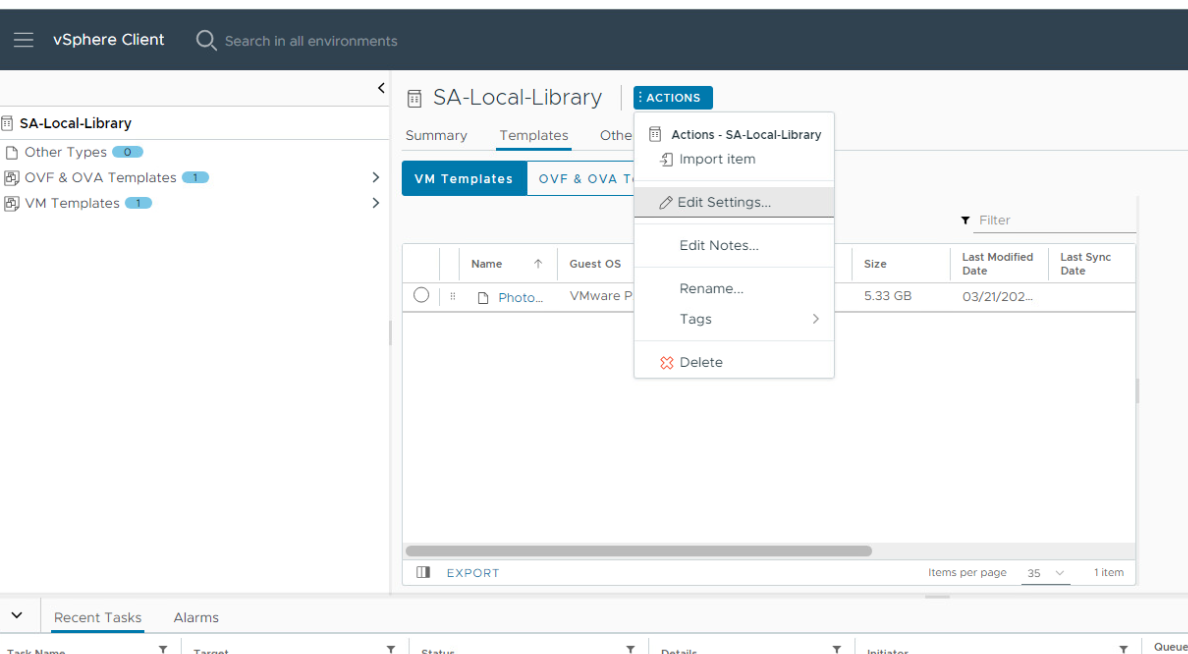
Task: Click the Task Name column filter icon
Action: 163,649
